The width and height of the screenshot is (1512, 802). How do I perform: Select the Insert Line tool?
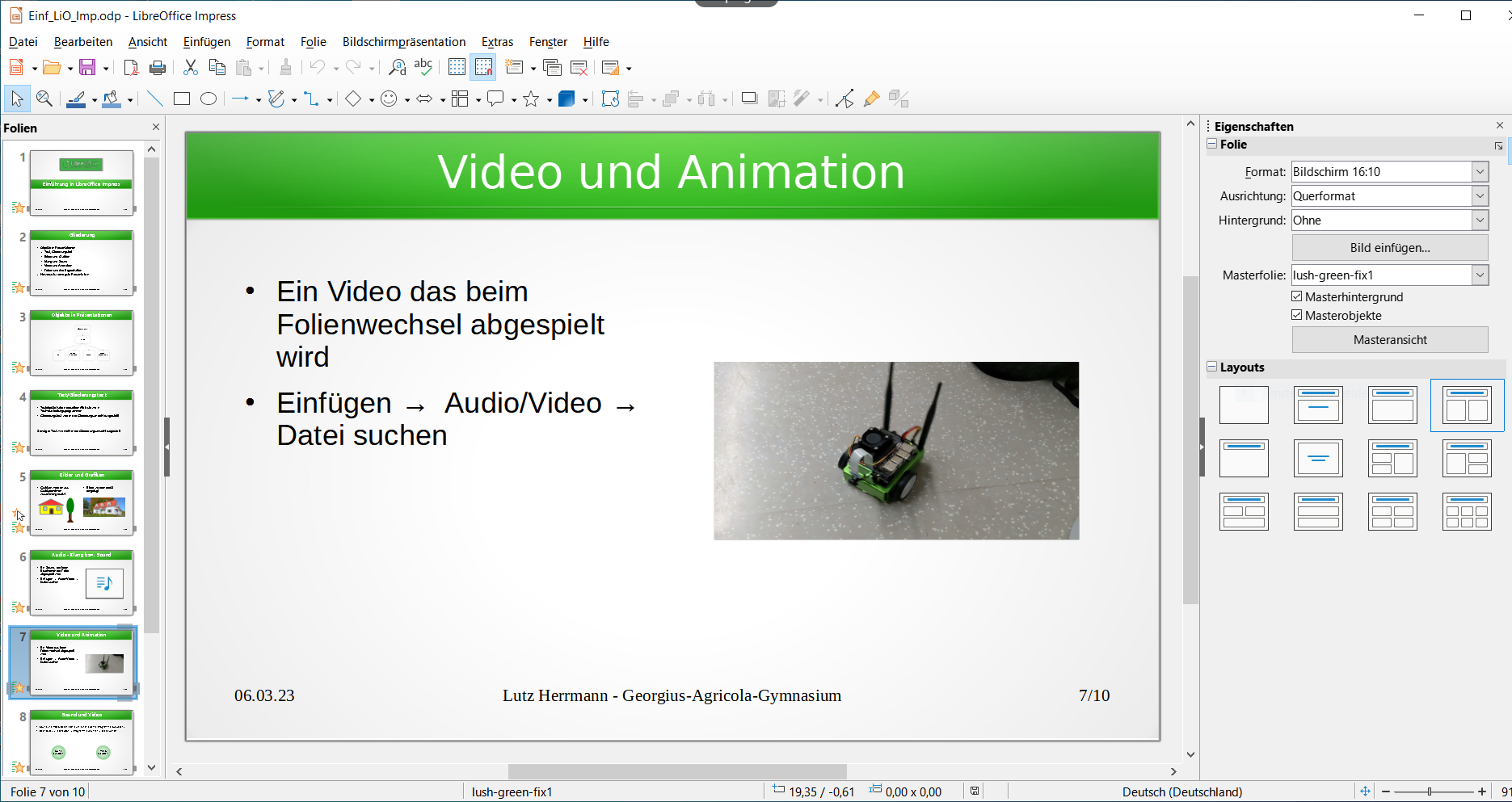[155, 99]
